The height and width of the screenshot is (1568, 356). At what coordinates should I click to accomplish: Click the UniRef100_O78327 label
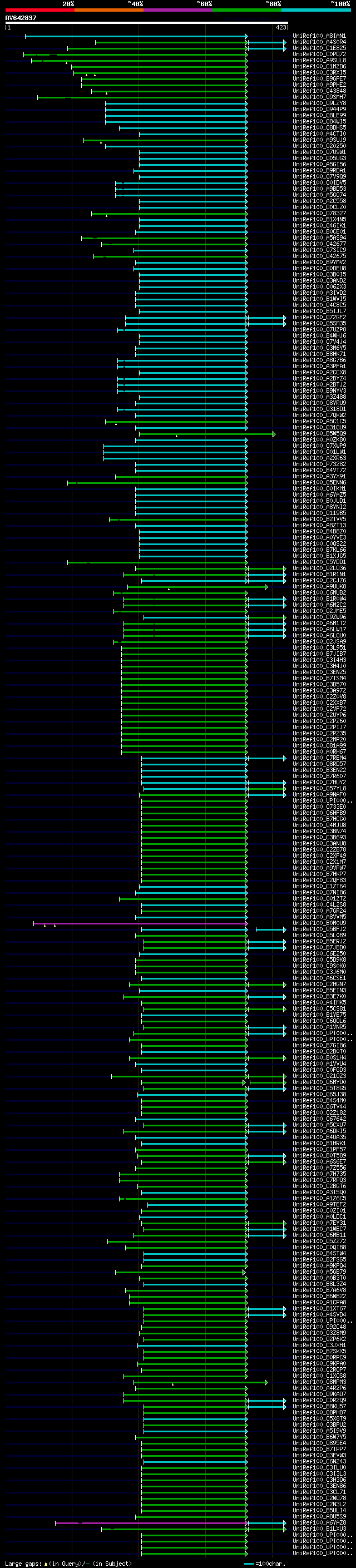[x=319, y=214]
